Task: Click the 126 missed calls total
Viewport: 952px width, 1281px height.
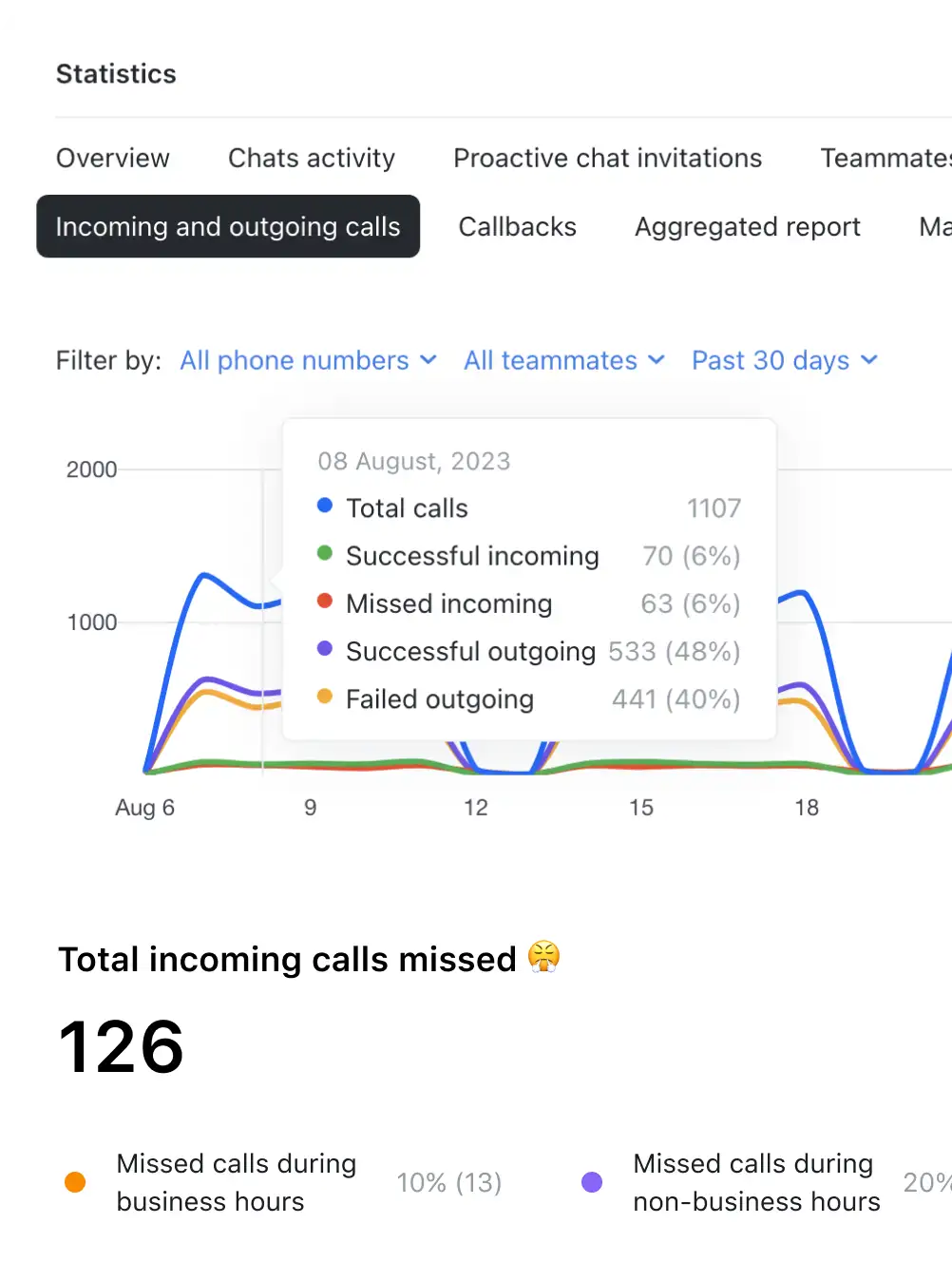Action: [122, 1047]
